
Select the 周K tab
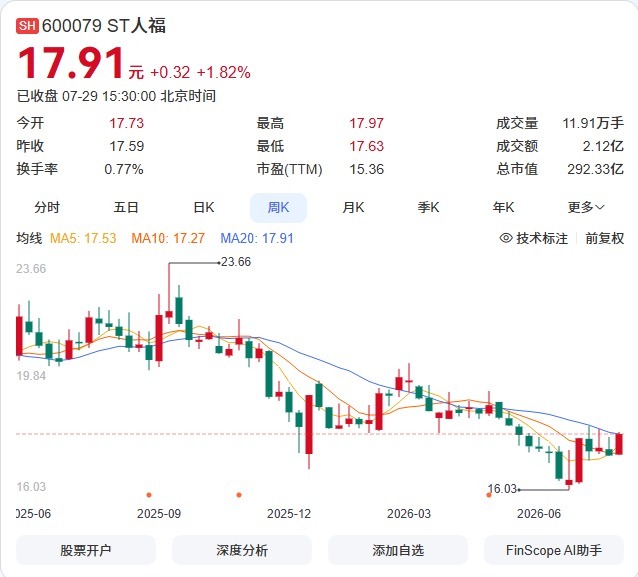[278, 208]
